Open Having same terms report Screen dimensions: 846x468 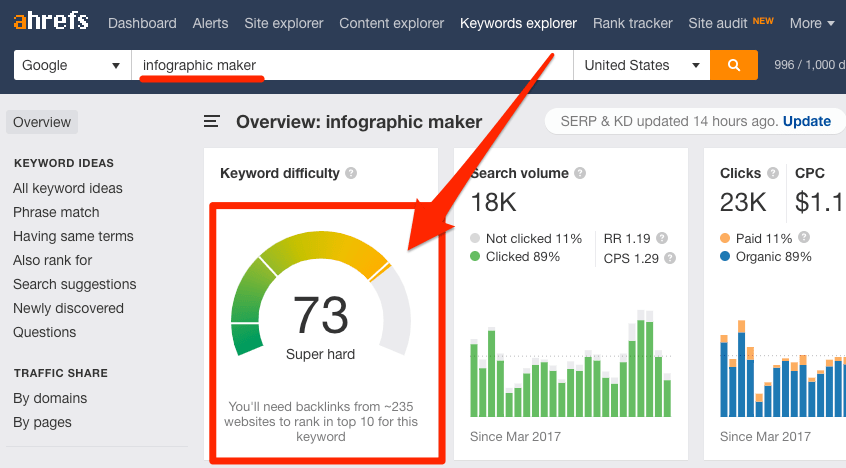pyautogui.click(x=73, y=236)
